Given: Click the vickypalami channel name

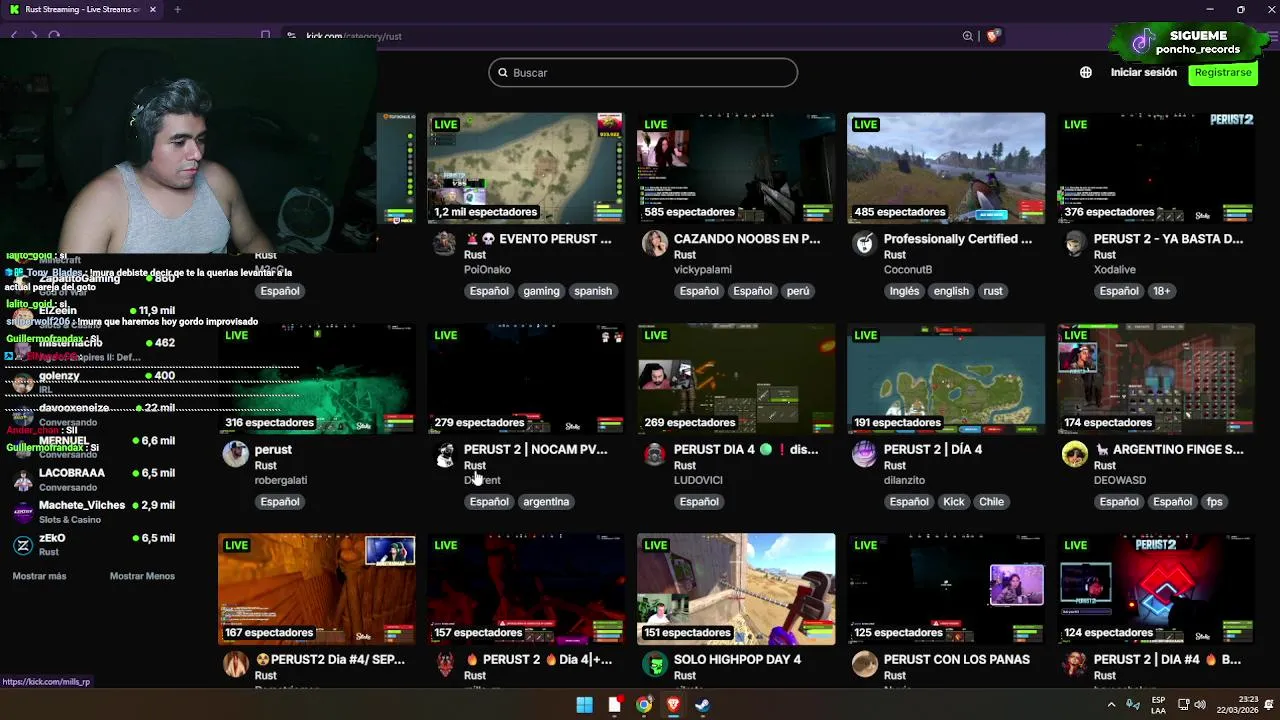Looking at the screenshot, I should point(703,270).
